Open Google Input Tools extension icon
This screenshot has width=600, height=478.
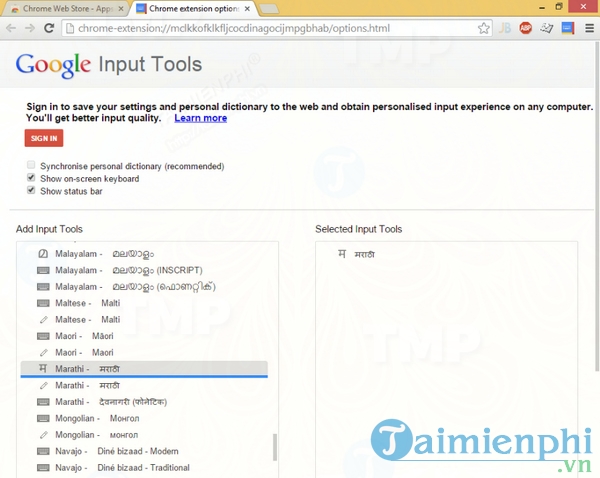point(568,28)
